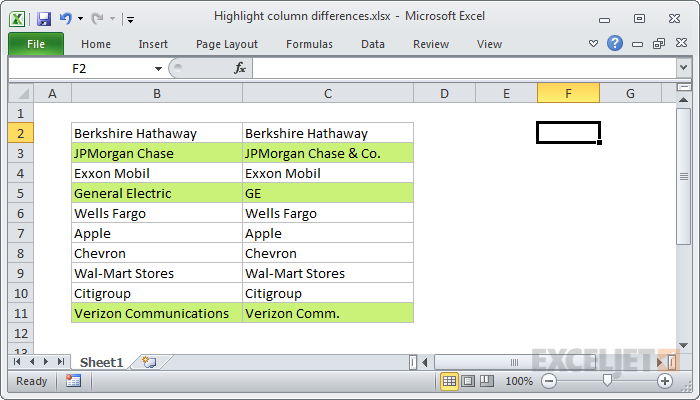Open zoom dialog via 100% label
Screen dimensions: 700x400
[x=519, y=381]
